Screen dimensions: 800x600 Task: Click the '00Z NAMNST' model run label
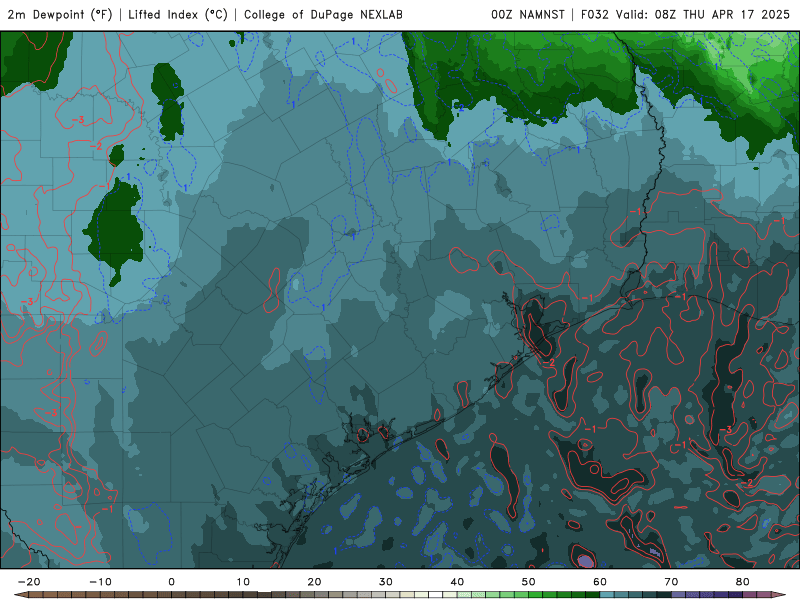pyautogui.click(x=528, y=15)
